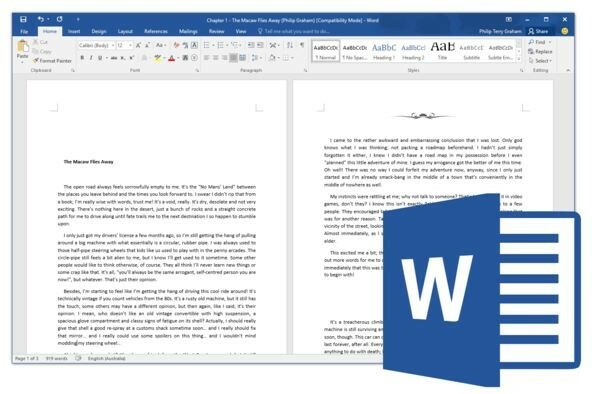Apply the Heading 1 style

coord(384,51)
